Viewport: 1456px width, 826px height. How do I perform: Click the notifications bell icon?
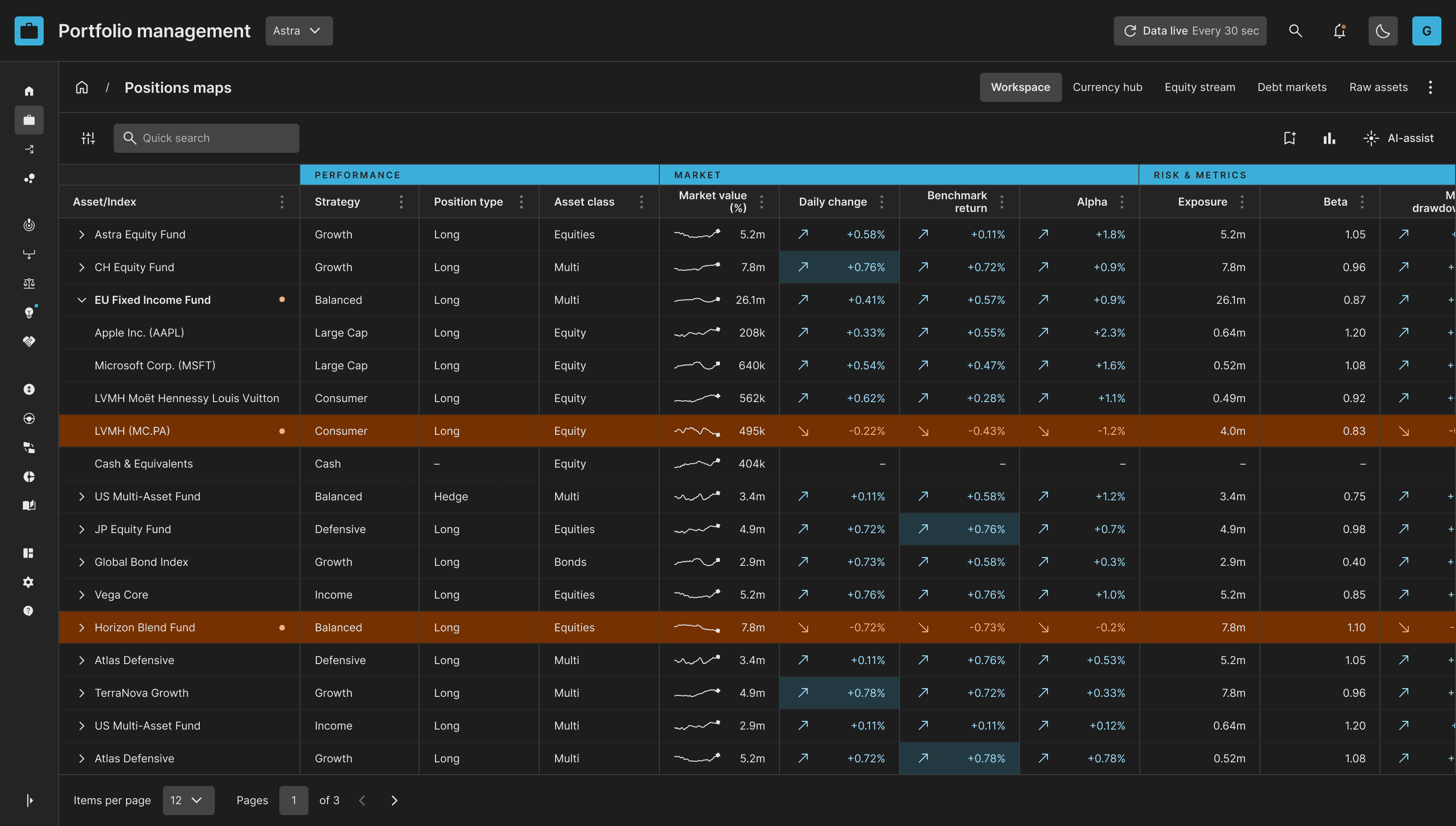click(1339, 30)
